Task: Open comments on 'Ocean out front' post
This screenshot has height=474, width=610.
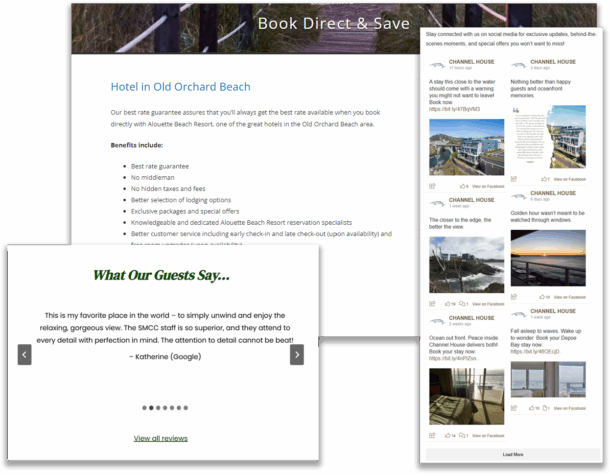Action: (x=464, y=435)
